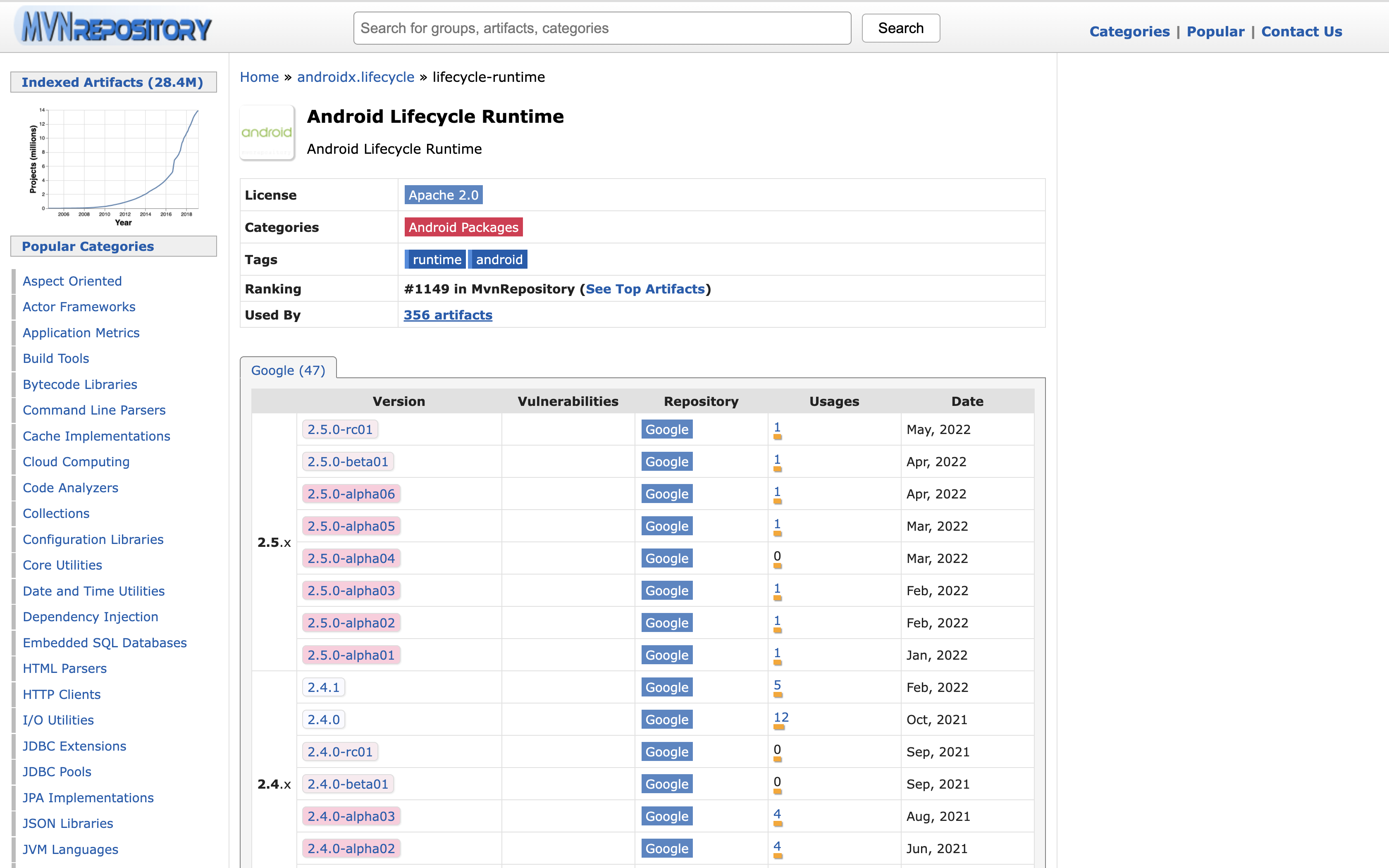Open Collections category

56,514
